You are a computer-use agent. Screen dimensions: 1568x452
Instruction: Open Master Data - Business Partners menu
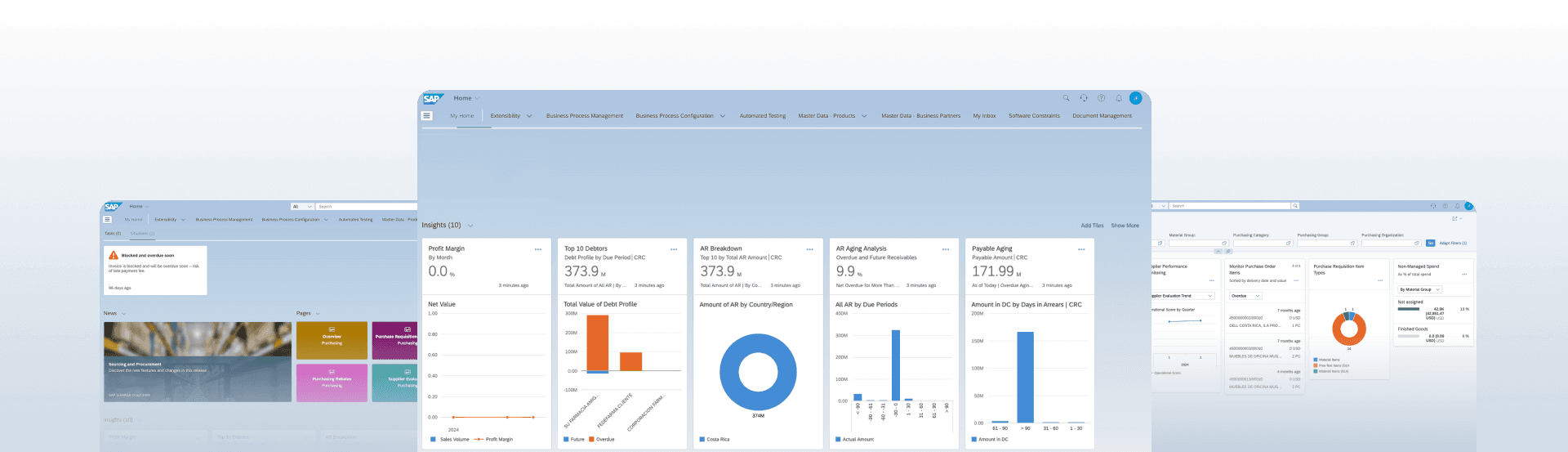pyautogui.click(x=921, y=116)
